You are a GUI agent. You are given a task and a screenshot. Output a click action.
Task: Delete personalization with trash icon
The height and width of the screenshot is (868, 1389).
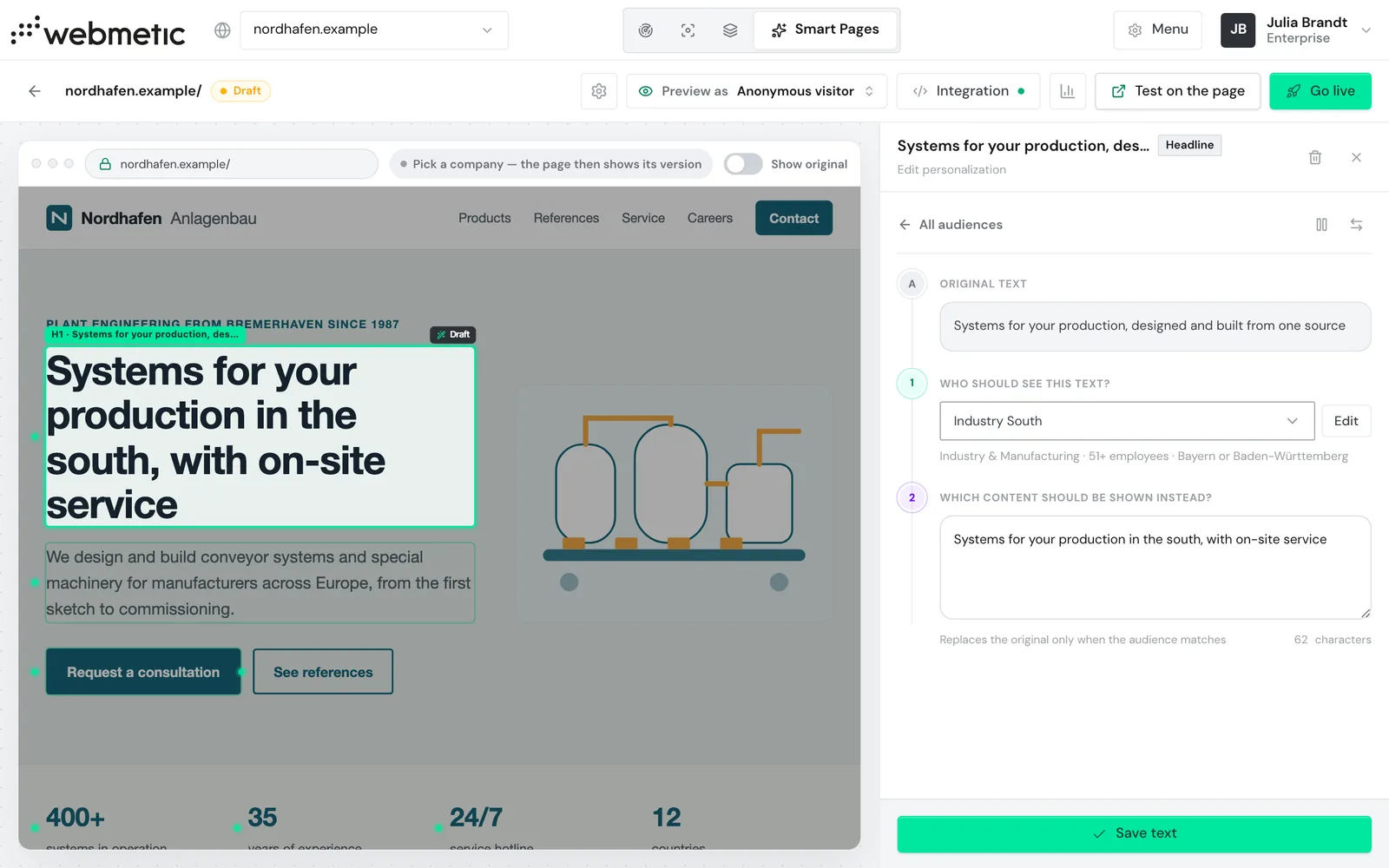[1315, 157]
